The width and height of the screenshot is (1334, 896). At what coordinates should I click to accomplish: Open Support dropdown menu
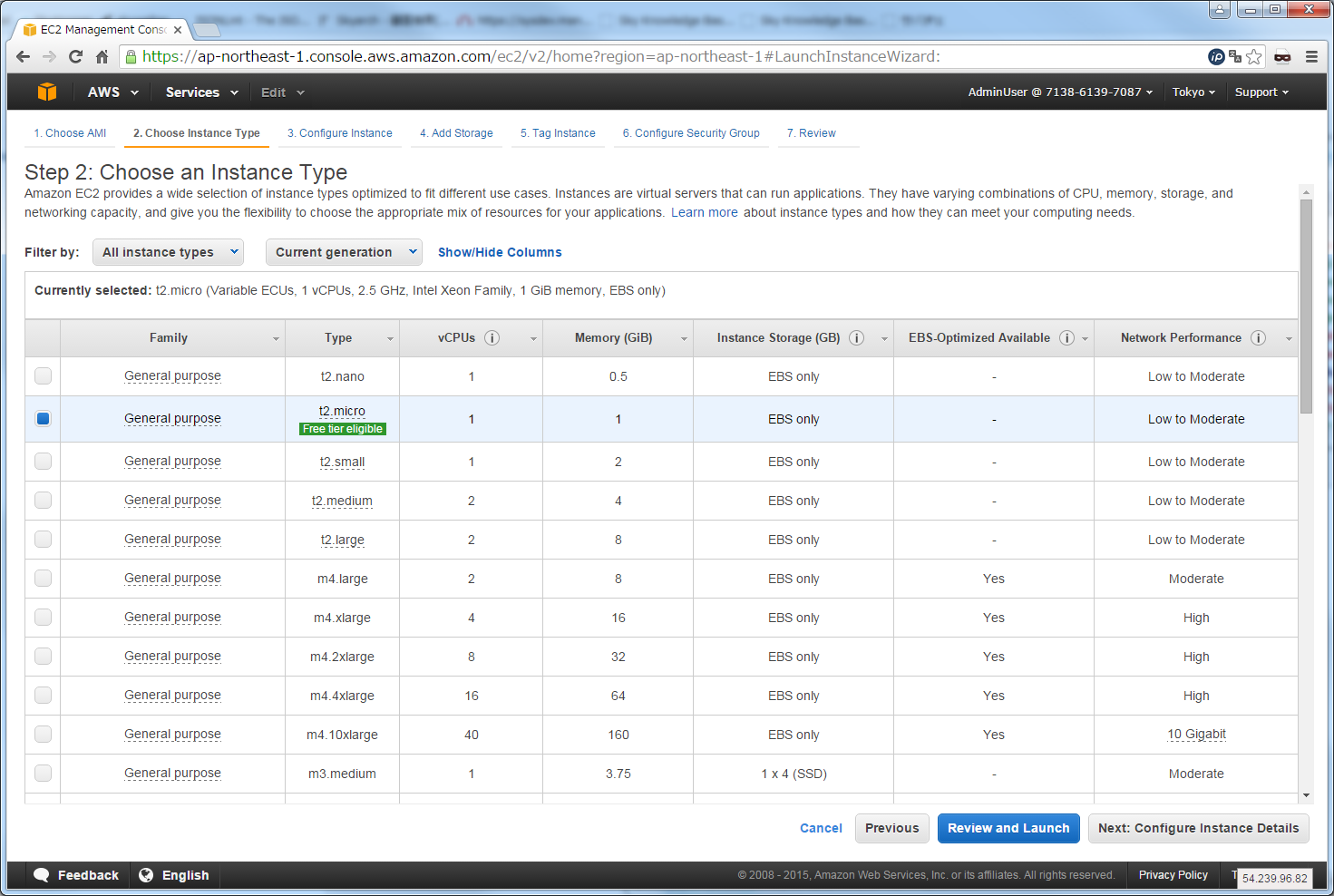pyautogui.click(x=1261, y=93)
